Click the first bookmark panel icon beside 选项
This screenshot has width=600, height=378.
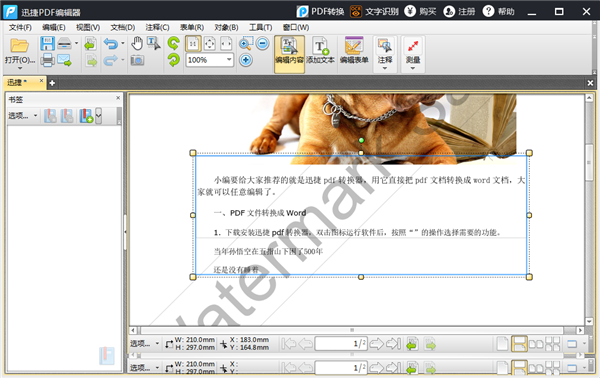50,116
